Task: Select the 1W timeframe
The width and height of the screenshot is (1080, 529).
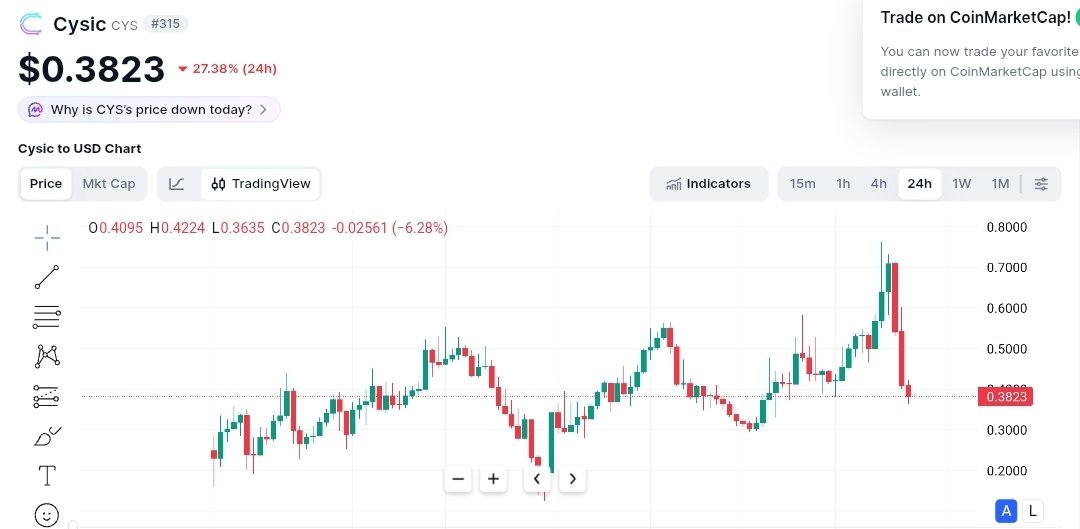Action: [961, 184]
